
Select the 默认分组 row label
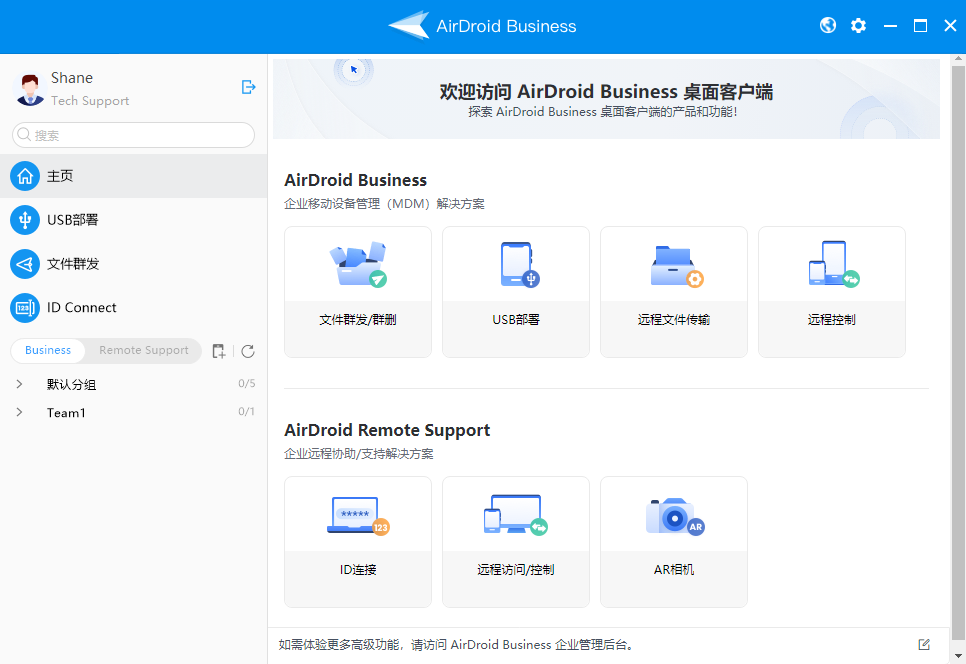tap(71, 384)
